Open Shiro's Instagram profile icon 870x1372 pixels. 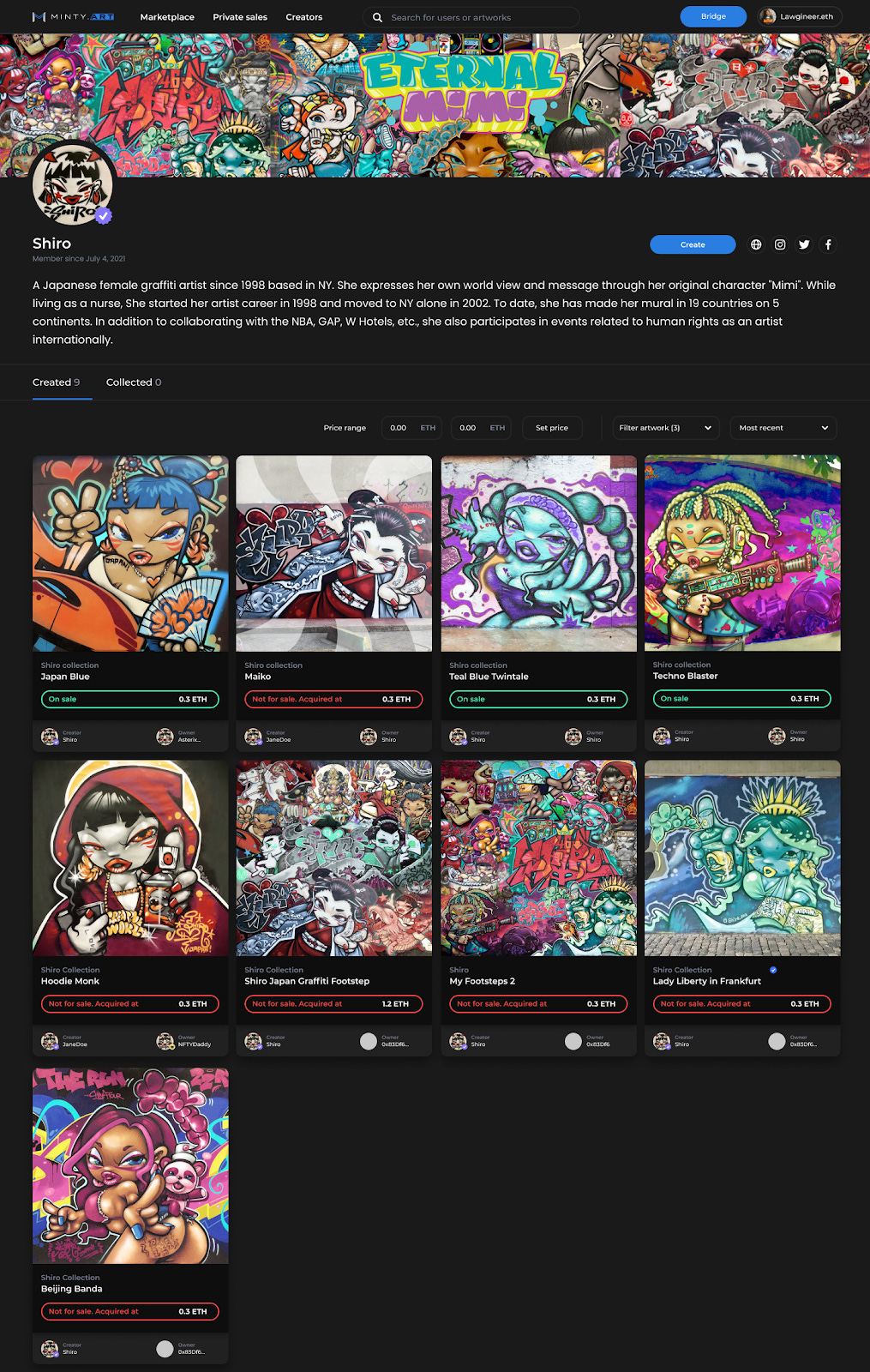780,244
